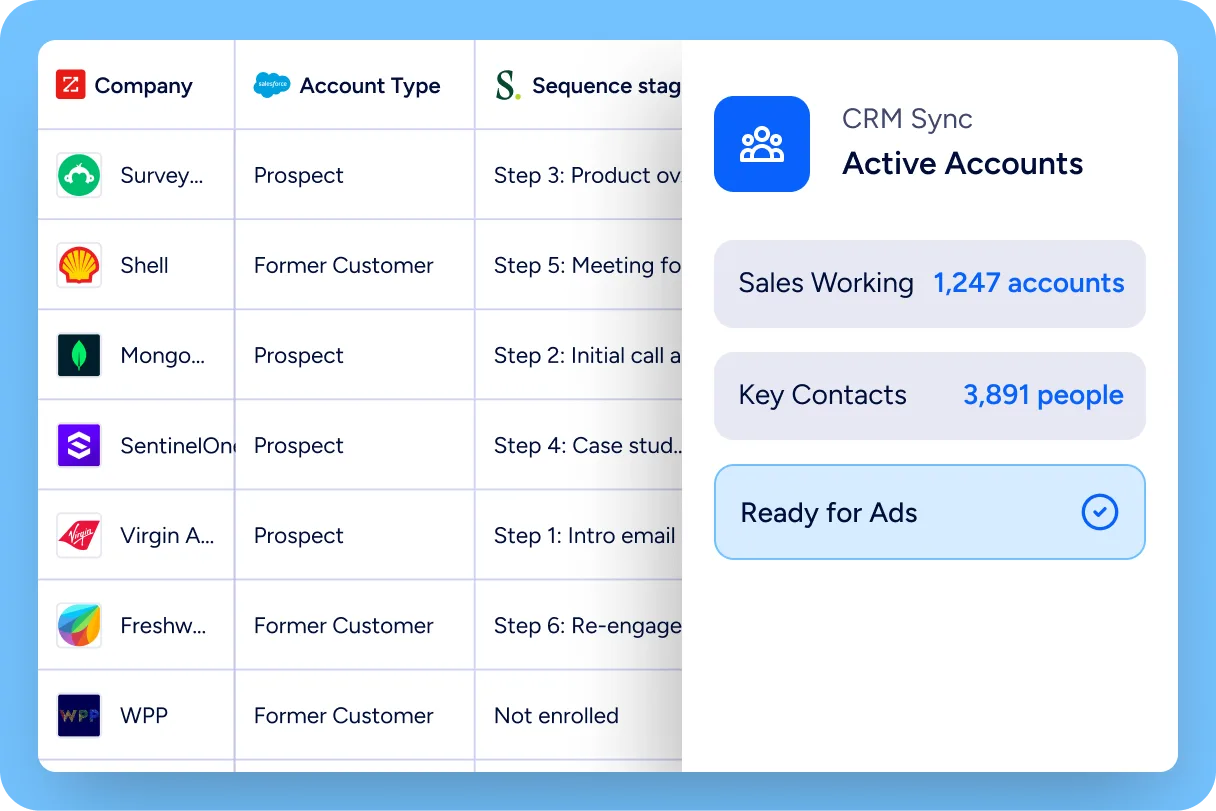
Task: Click the Freshworks colorful logo
Action: tap(79, 625)
